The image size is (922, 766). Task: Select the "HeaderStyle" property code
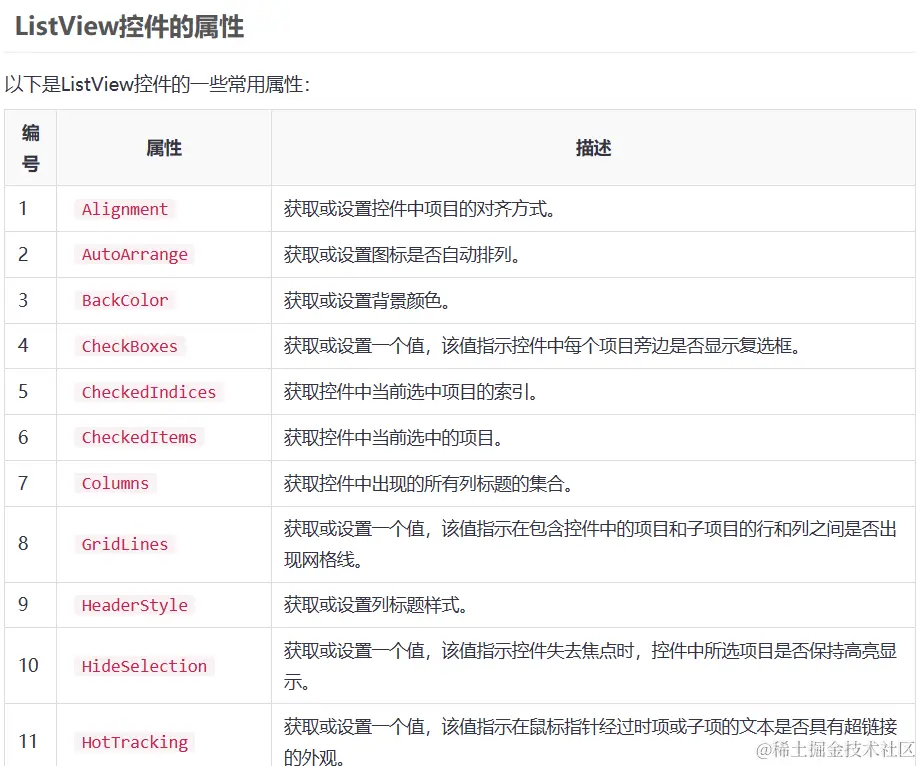(x=135, y=605)
